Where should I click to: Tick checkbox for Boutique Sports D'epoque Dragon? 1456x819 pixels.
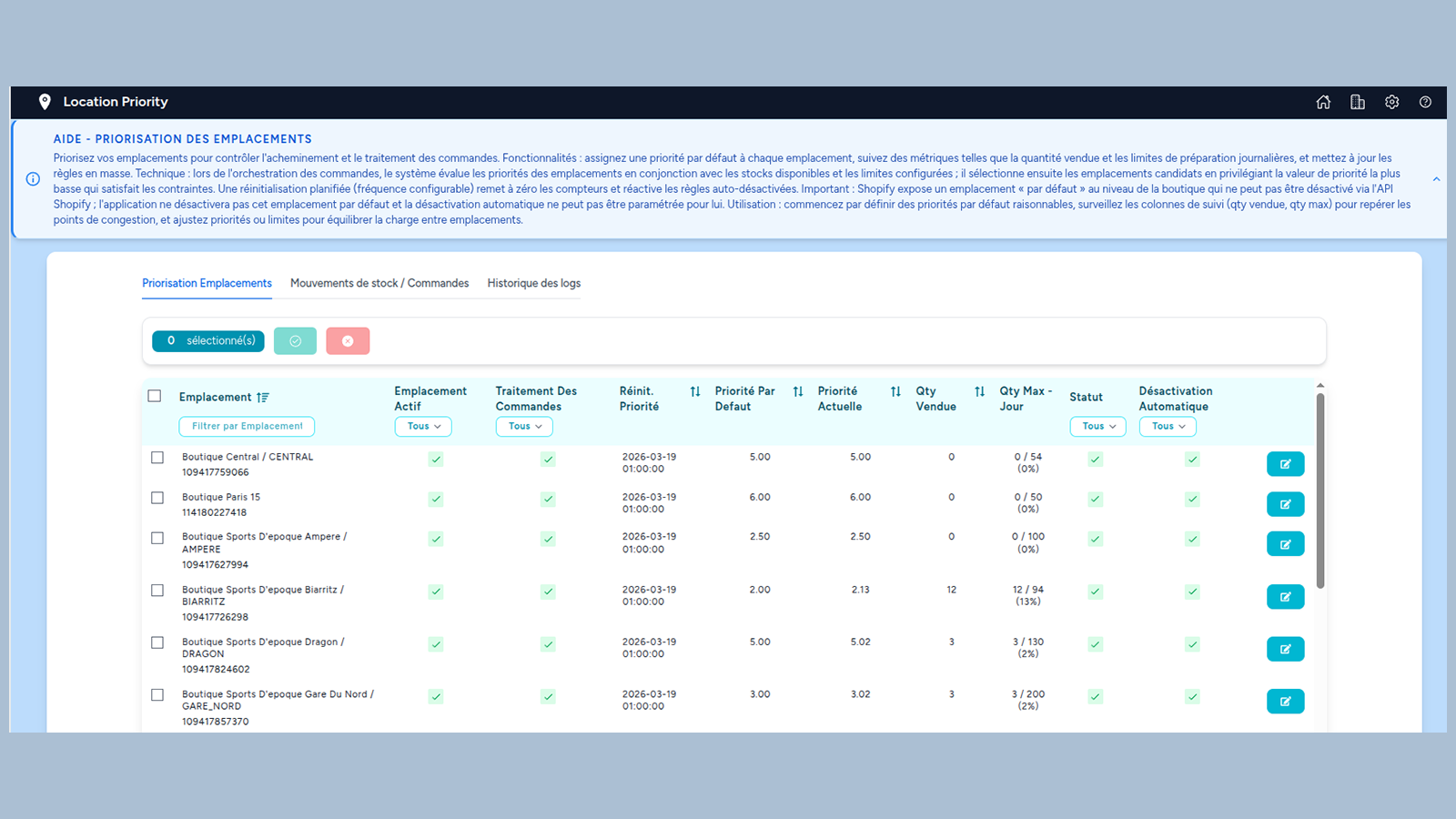pos(157,642)
